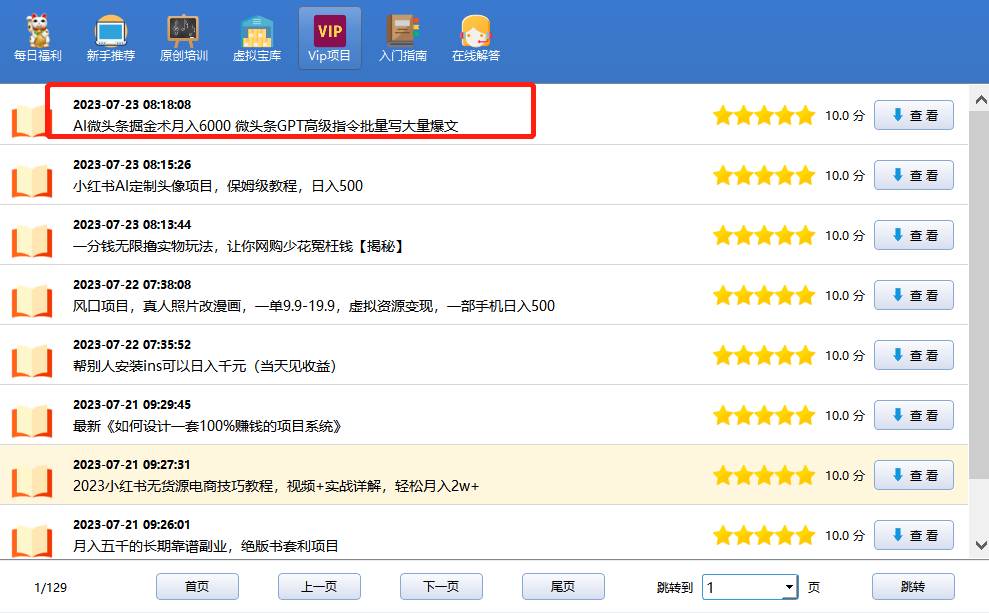Open title 风口项目，真人照片改漫画

tap(313, 306)
